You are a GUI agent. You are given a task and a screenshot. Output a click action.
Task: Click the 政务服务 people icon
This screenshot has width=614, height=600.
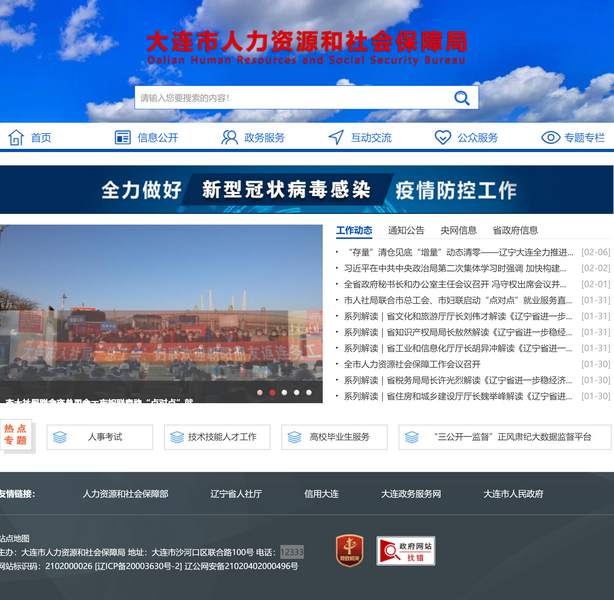229,138
